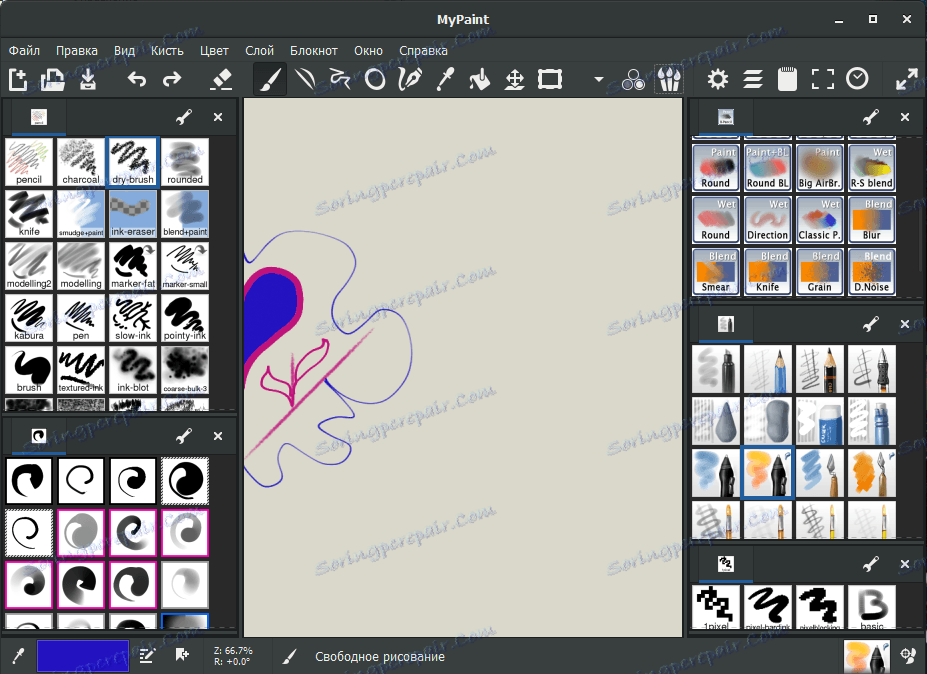Select the charcoal brush preset

pyautogui.click(x=80, y=162)
